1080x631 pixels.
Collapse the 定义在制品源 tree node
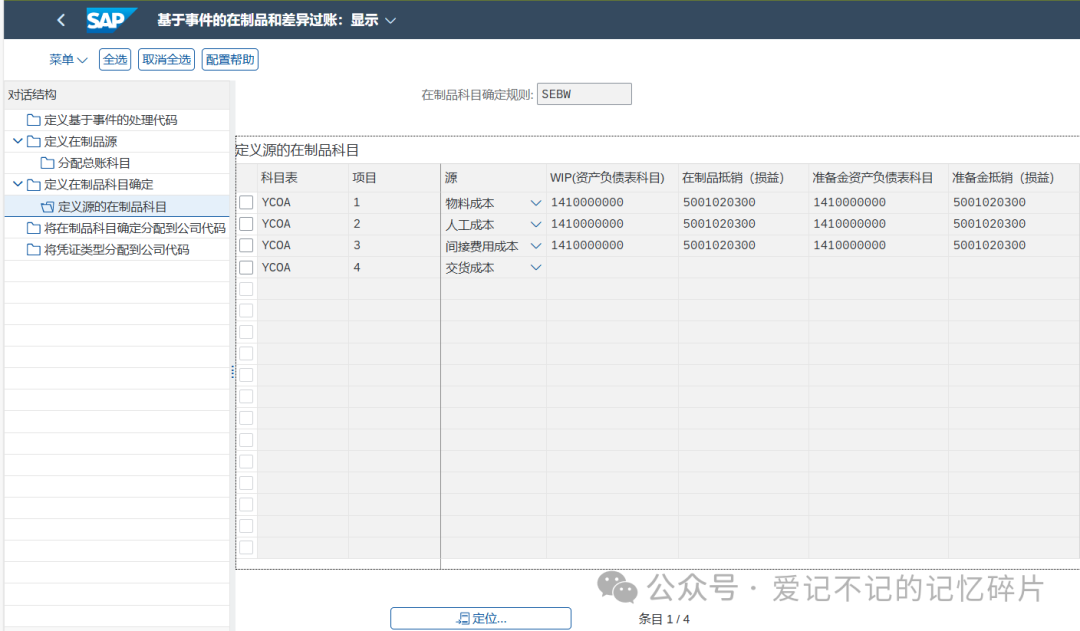18,141
